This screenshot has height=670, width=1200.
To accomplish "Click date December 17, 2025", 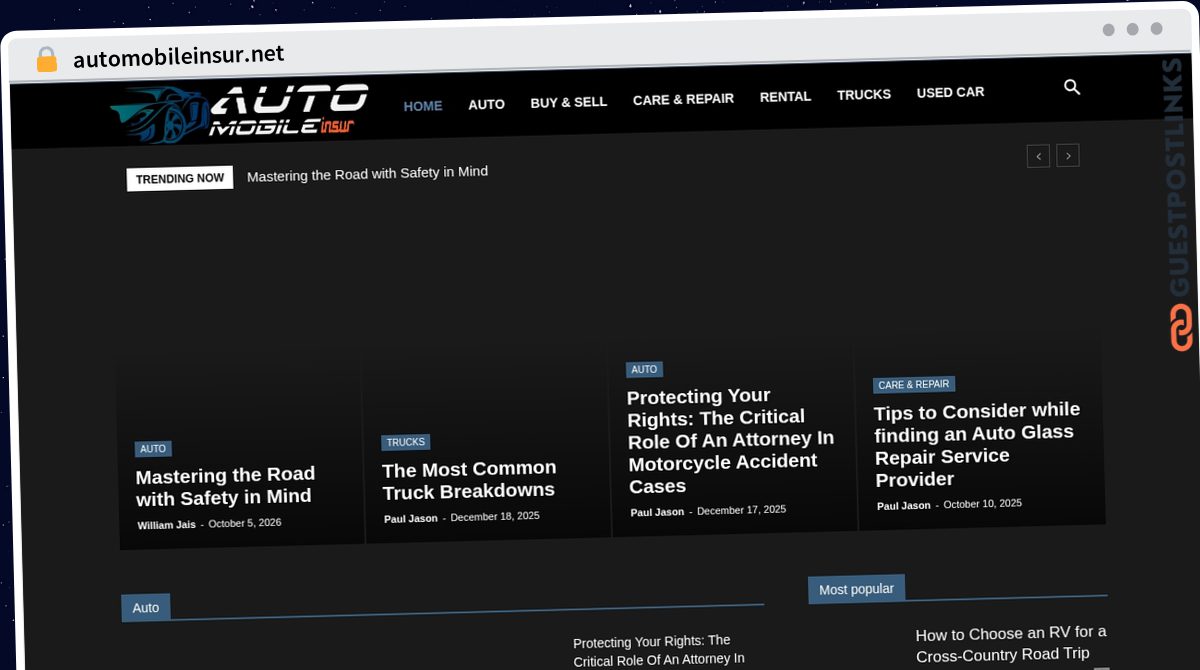I will [741, 510].
